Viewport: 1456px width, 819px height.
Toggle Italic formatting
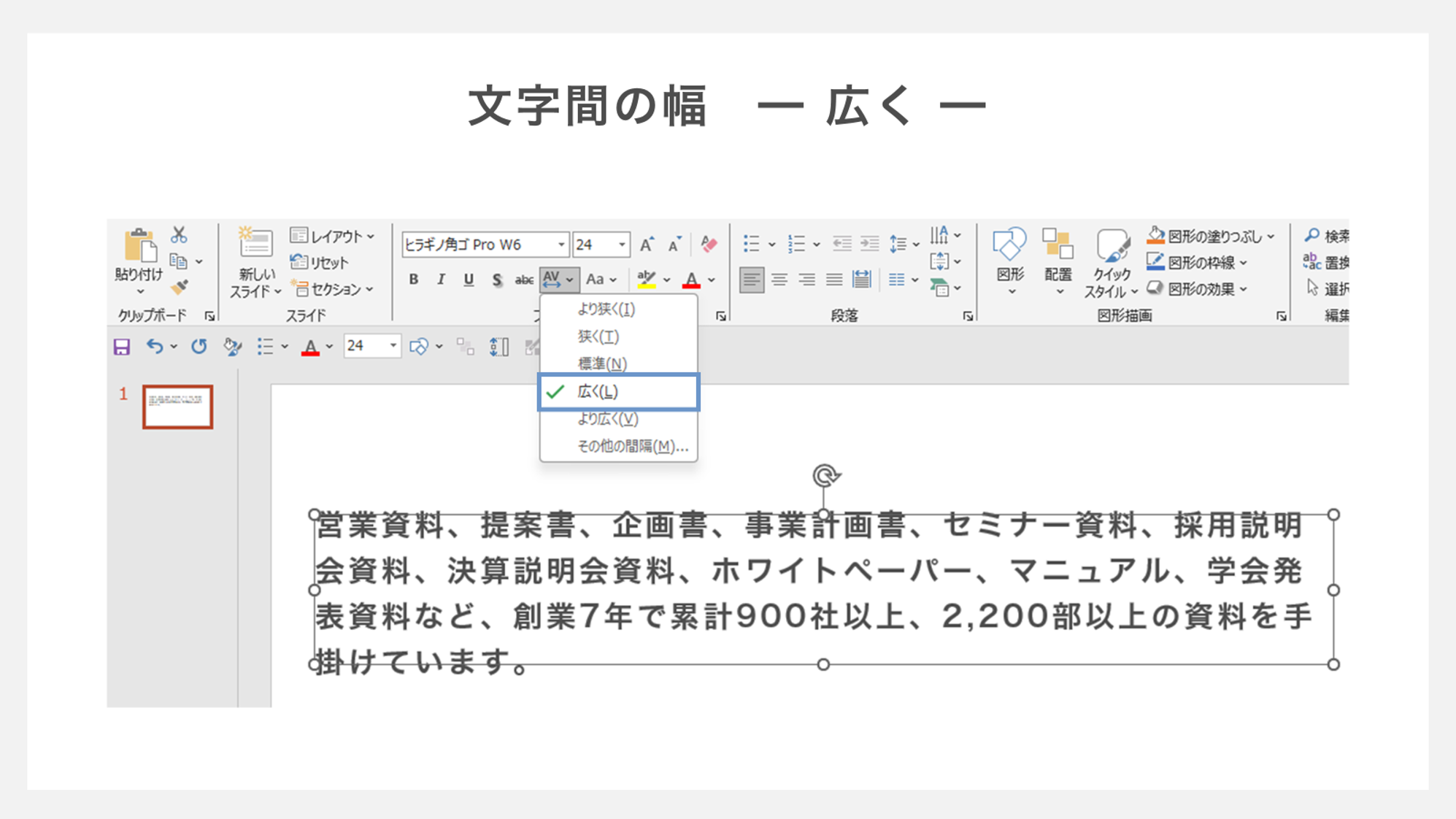[x=441, y=280]
